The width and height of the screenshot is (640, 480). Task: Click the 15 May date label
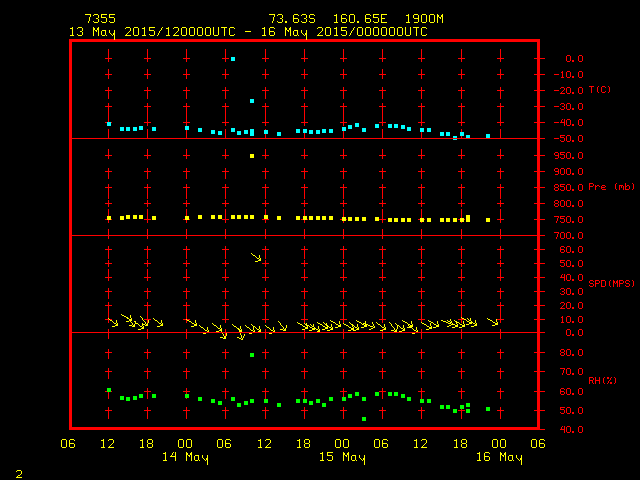pyautogui.click(x=342, y=458)
